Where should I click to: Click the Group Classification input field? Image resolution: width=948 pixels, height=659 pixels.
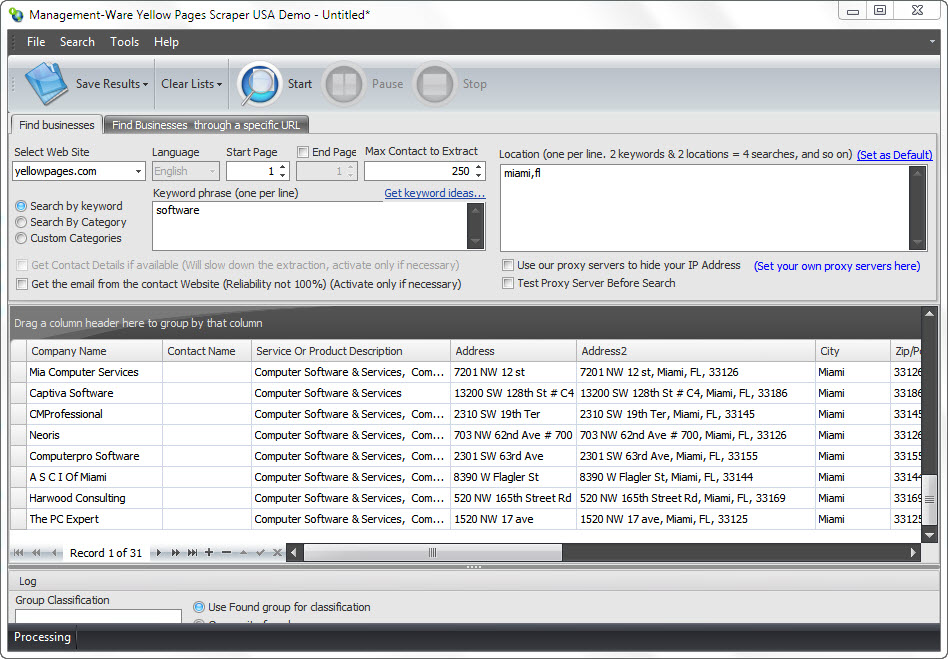coord(98,616)
